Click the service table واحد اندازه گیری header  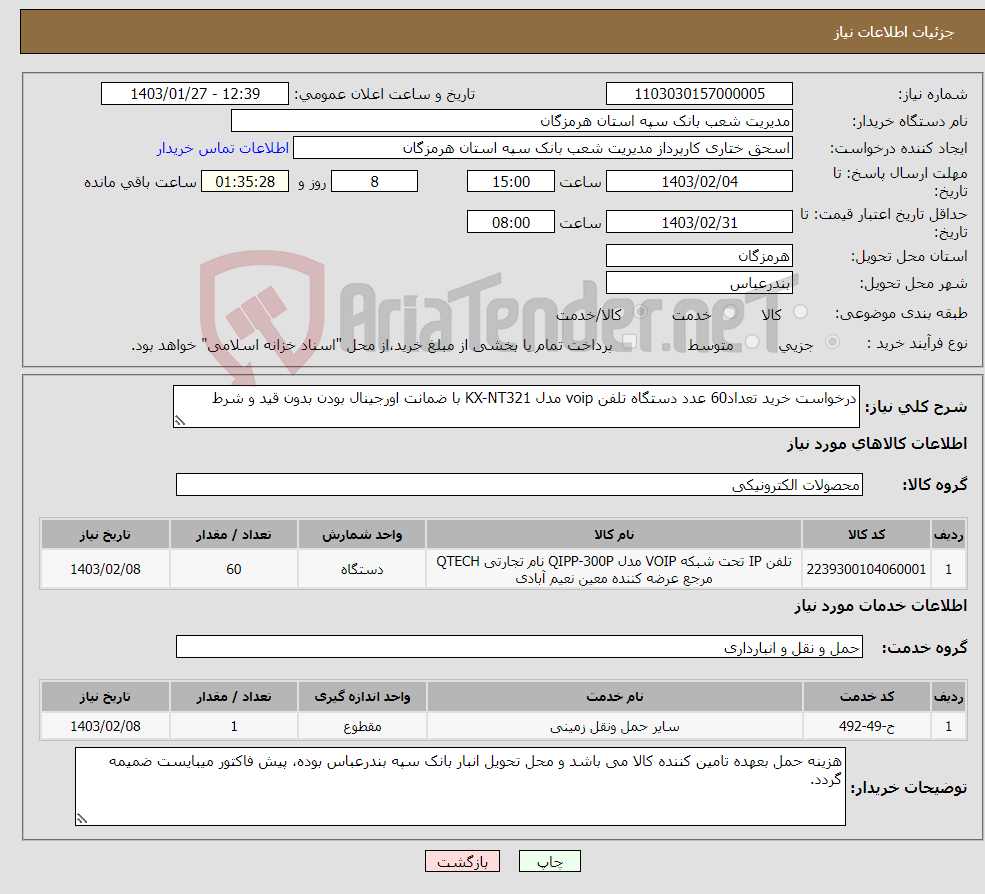(362, 696)
